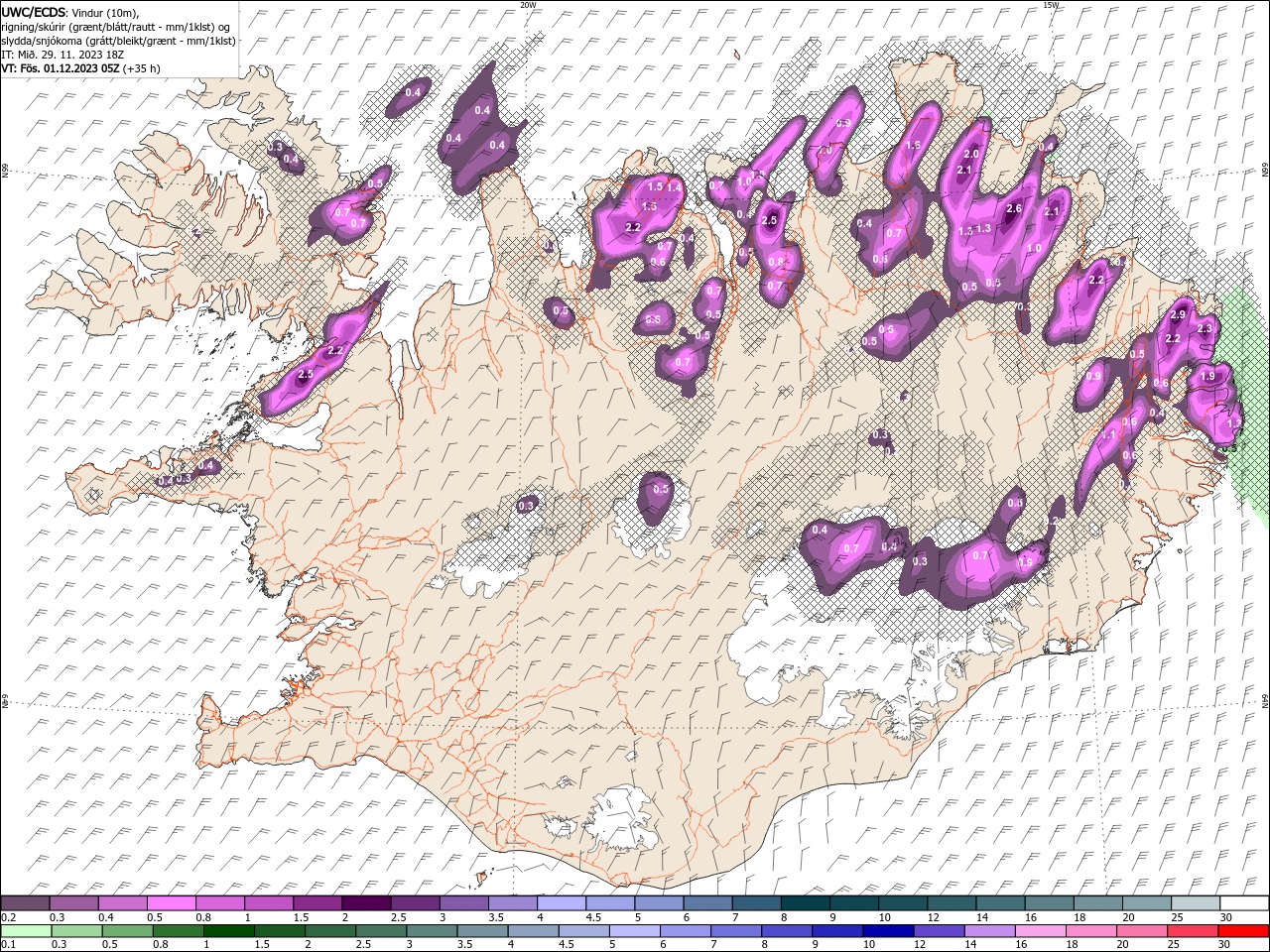Viewport: 1270px width, 952px height.
Task: Click the '0.2' label under the snow scale
Action: coord(9,917)
